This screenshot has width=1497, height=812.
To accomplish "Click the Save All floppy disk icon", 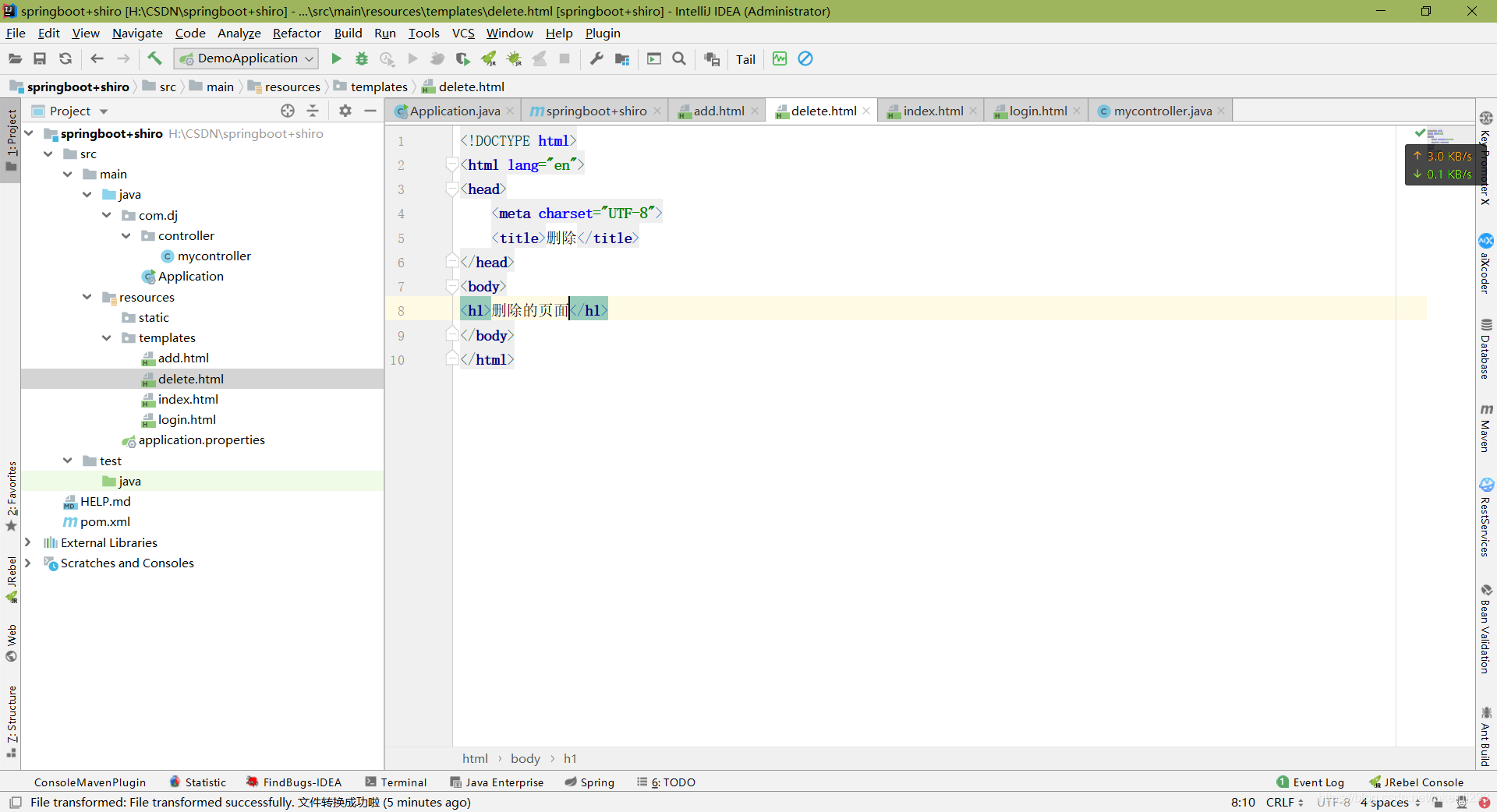I will pyautogui.click(x=40, y=58).
